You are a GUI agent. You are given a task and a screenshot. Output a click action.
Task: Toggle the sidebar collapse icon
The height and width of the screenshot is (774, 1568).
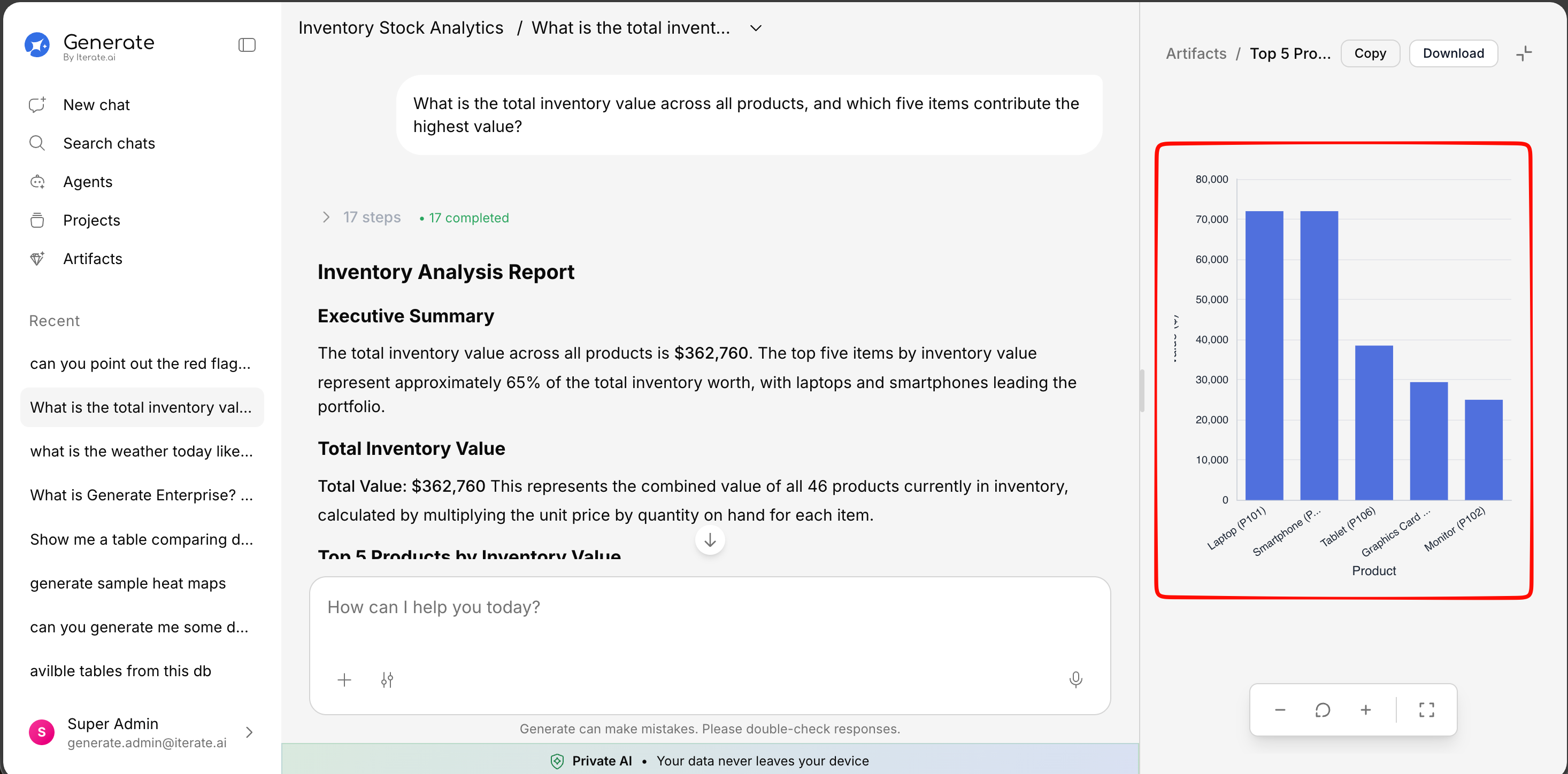pyautogui.click(x=247, y=45)
